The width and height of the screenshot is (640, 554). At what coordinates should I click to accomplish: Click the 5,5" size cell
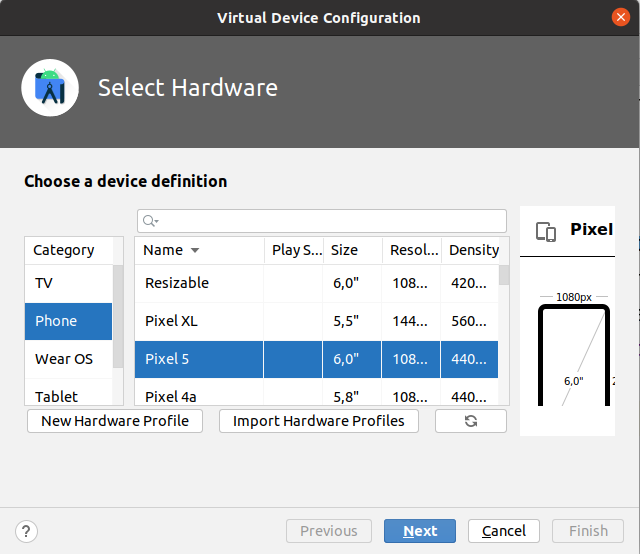pyautogui.click(x=352, y=321)
